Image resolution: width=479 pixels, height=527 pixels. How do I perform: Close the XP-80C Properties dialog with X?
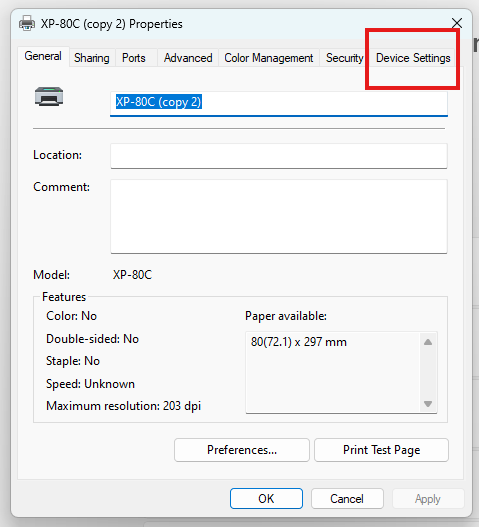(457, 23)
